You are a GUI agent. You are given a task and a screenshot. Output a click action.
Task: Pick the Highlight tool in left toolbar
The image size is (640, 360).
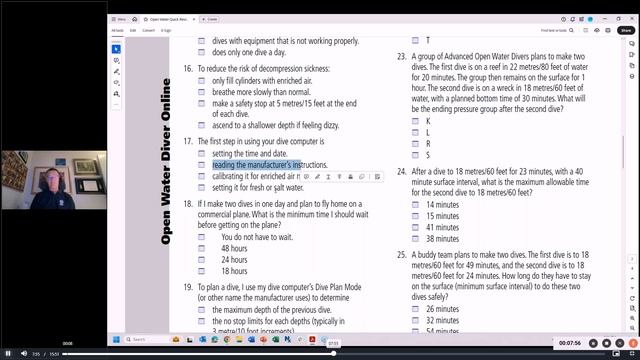click(x=116, y=71)
